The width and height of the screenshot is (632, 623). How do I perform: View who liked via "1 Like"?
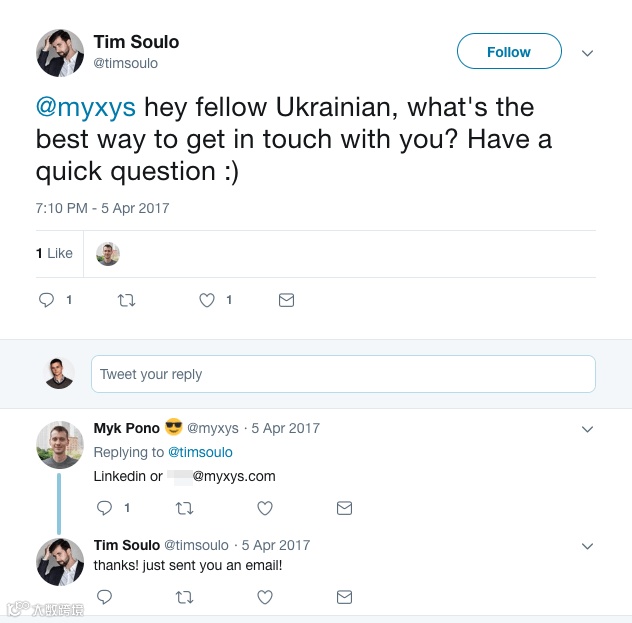pos(54,254)
